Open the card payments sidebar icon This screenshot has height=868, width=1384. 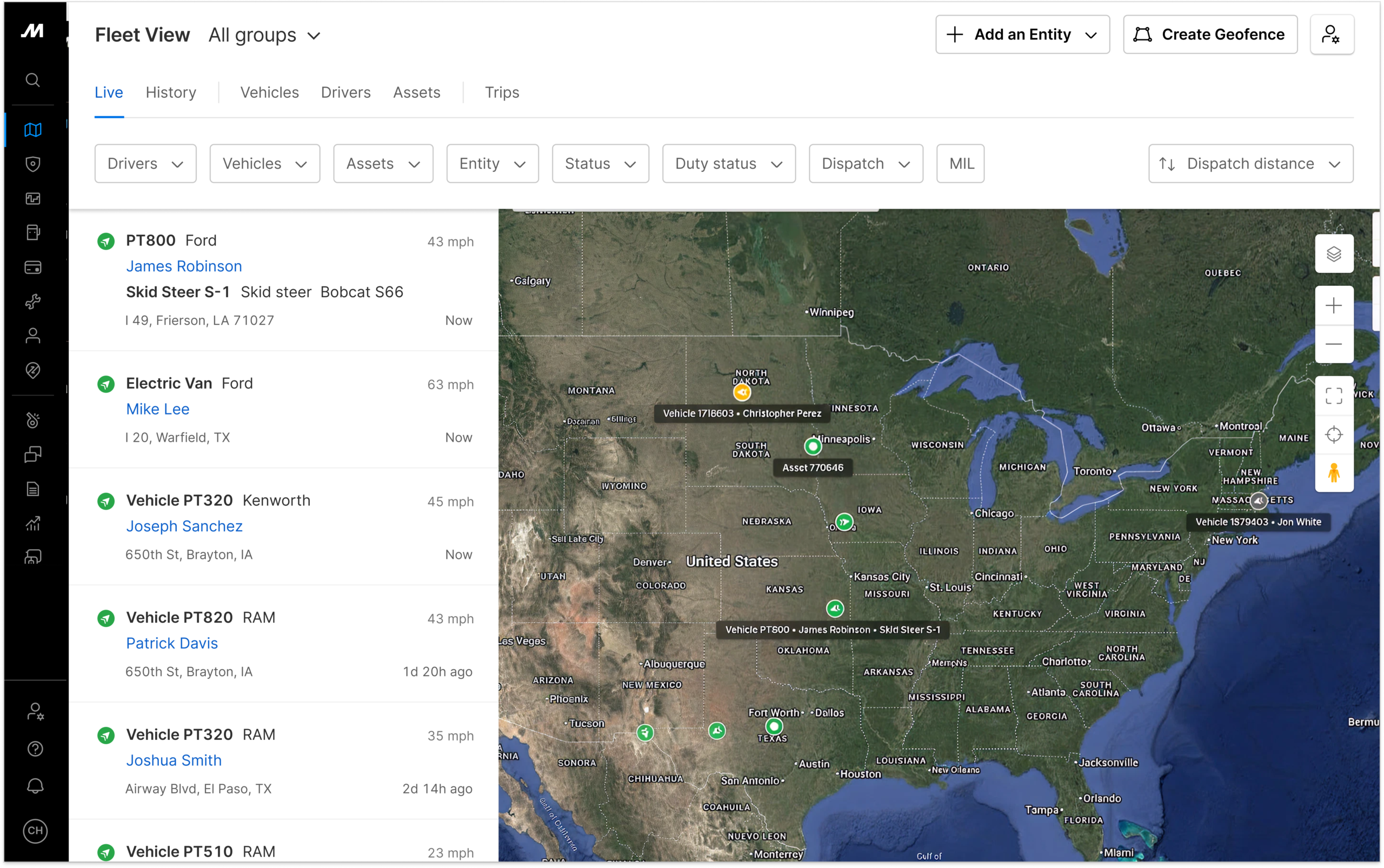[x=33, y=268]
